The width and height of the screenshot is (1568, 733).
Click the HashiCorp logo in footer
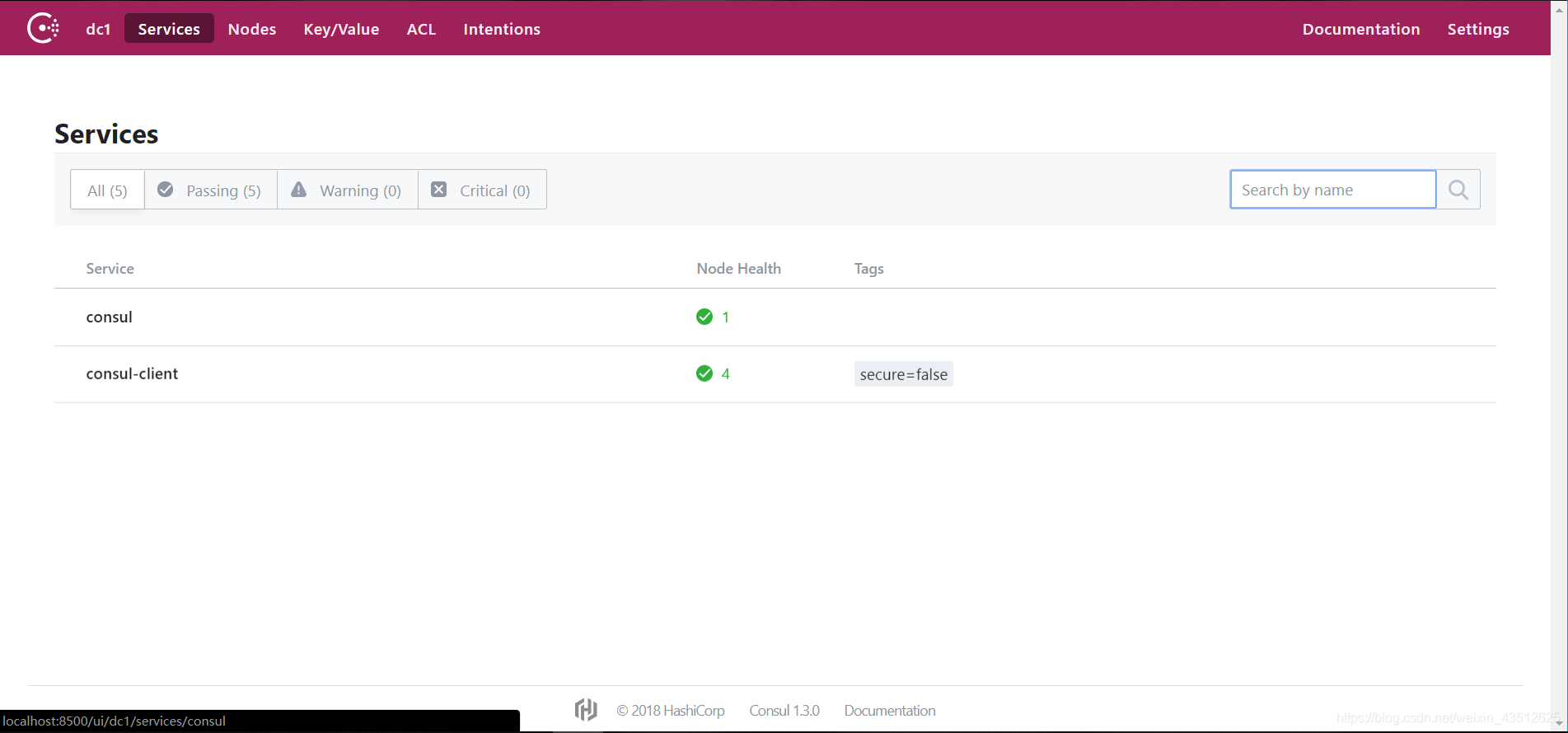tap(586, 710)
